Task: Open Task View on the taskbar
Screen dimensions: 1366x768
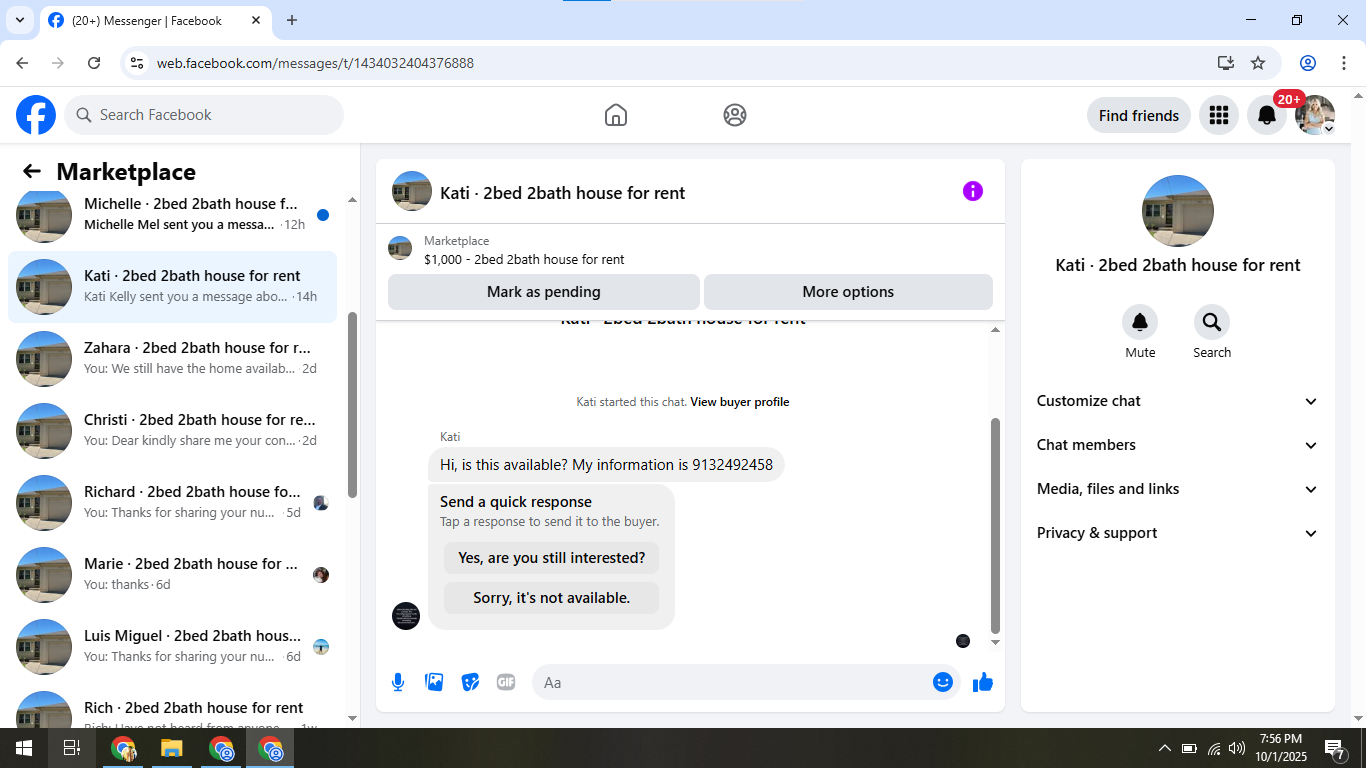Action: pos(71,748)
